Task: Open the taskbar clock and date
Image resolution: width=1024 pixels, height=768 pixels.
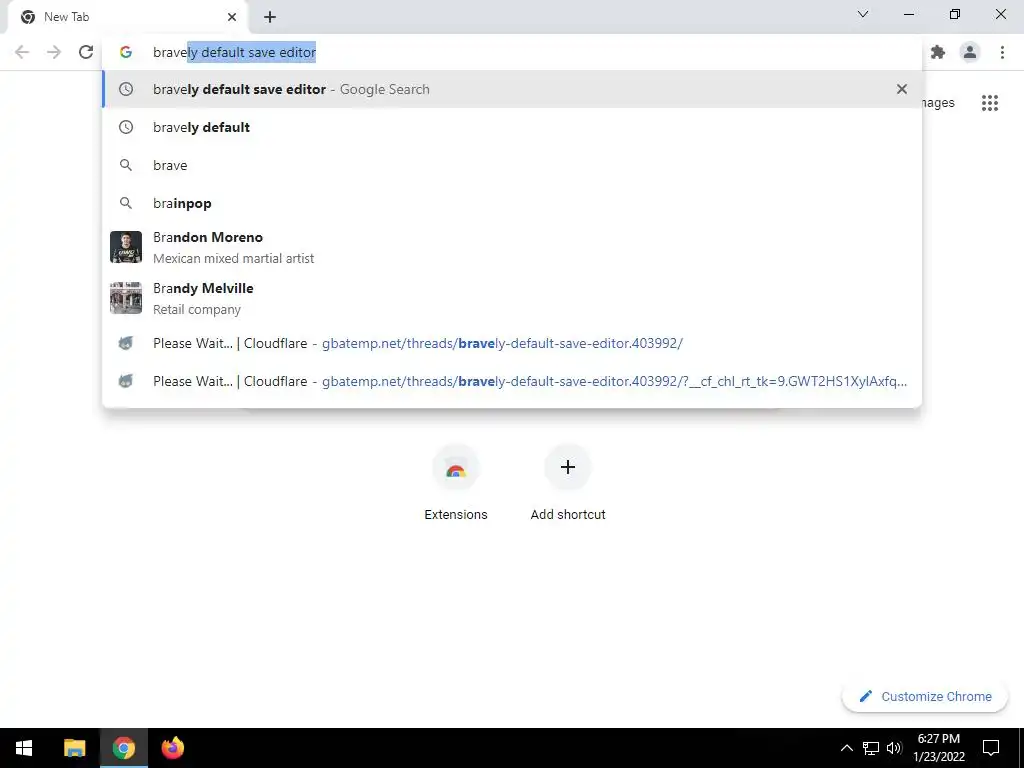Action: point(938,748)
